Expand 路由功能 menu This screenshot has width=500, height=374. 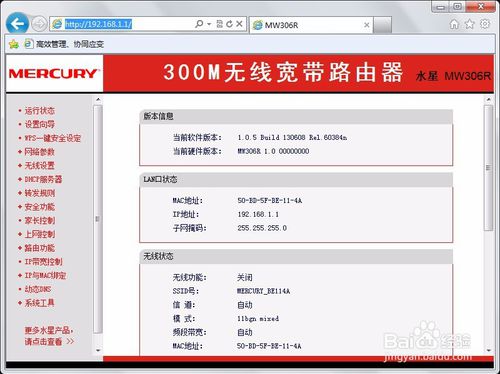click(x=39, y=248)
